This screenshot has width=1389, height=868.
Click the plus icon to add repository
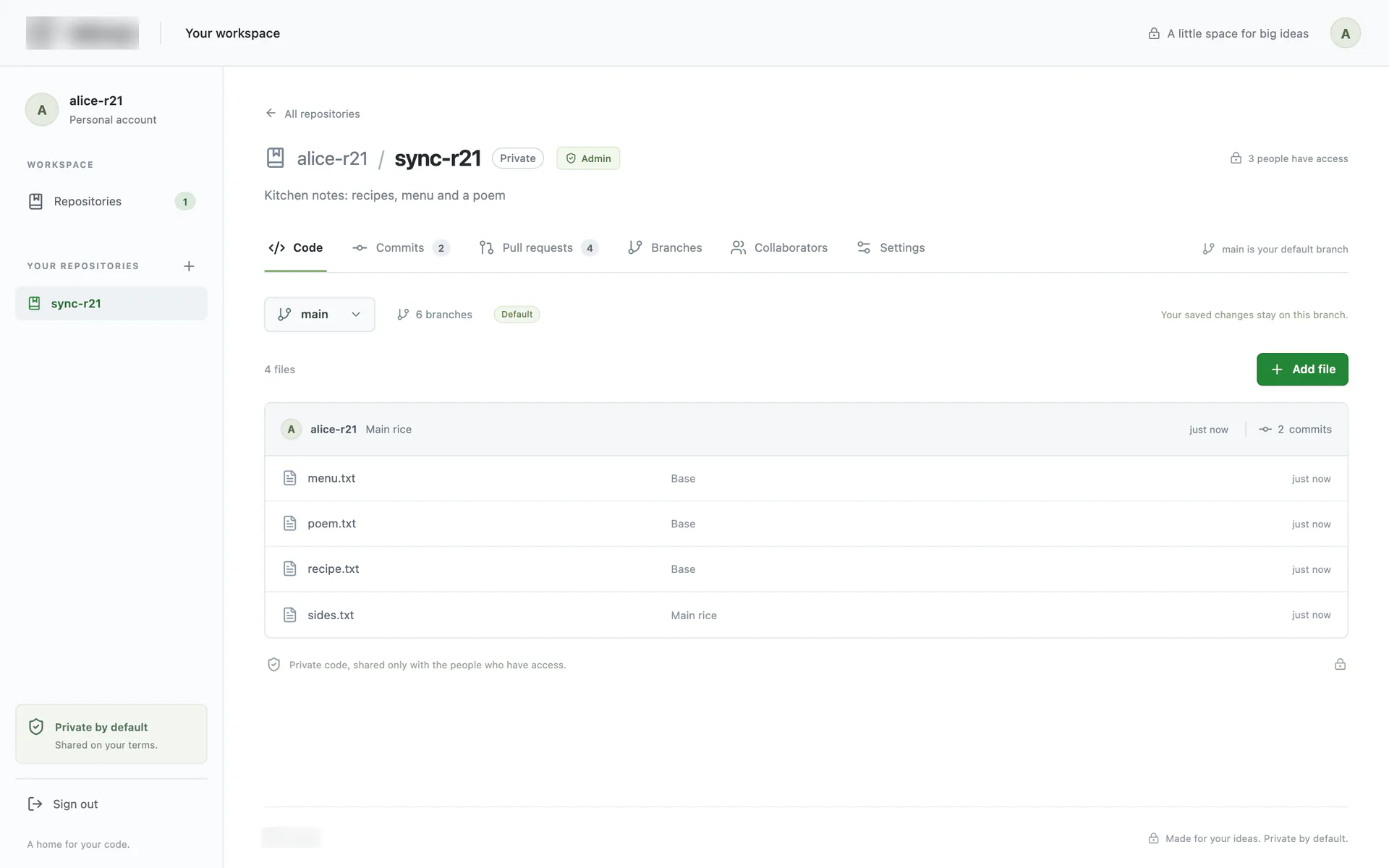(189, 266)
